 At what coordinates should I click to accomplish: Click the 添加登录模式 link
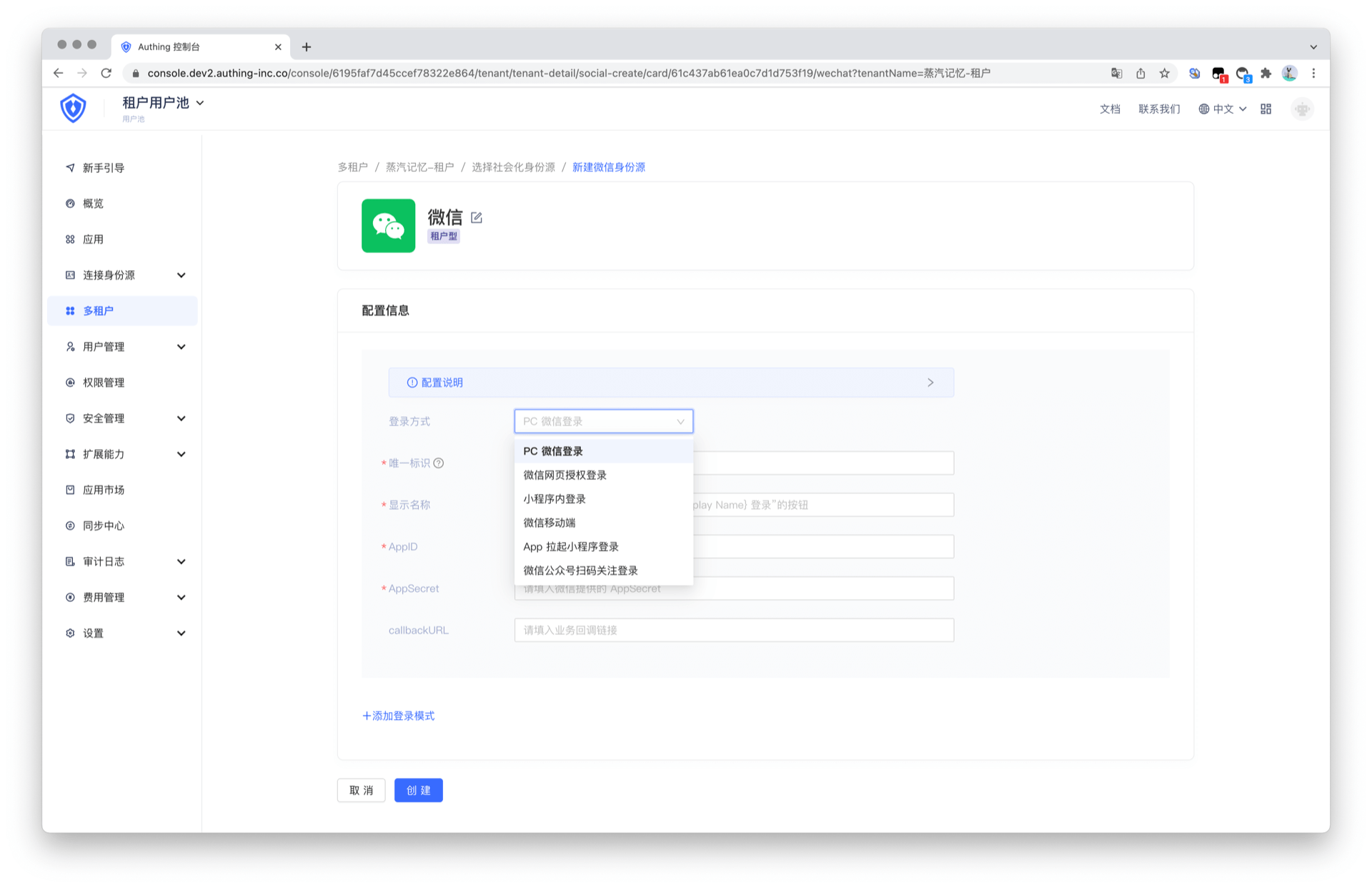[398, 716]
